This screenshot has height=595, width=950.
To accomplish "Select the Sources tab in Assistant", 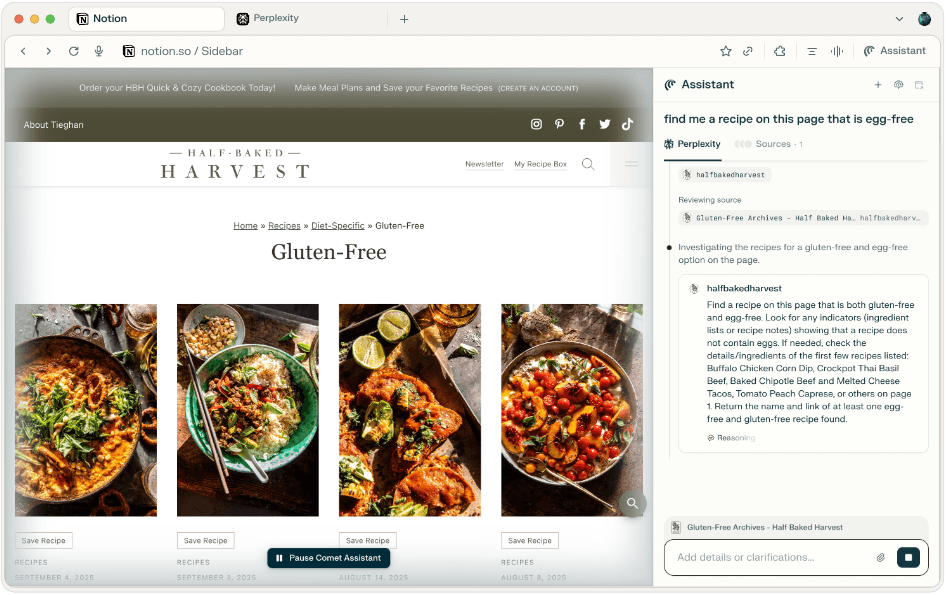I will point(768,144).
